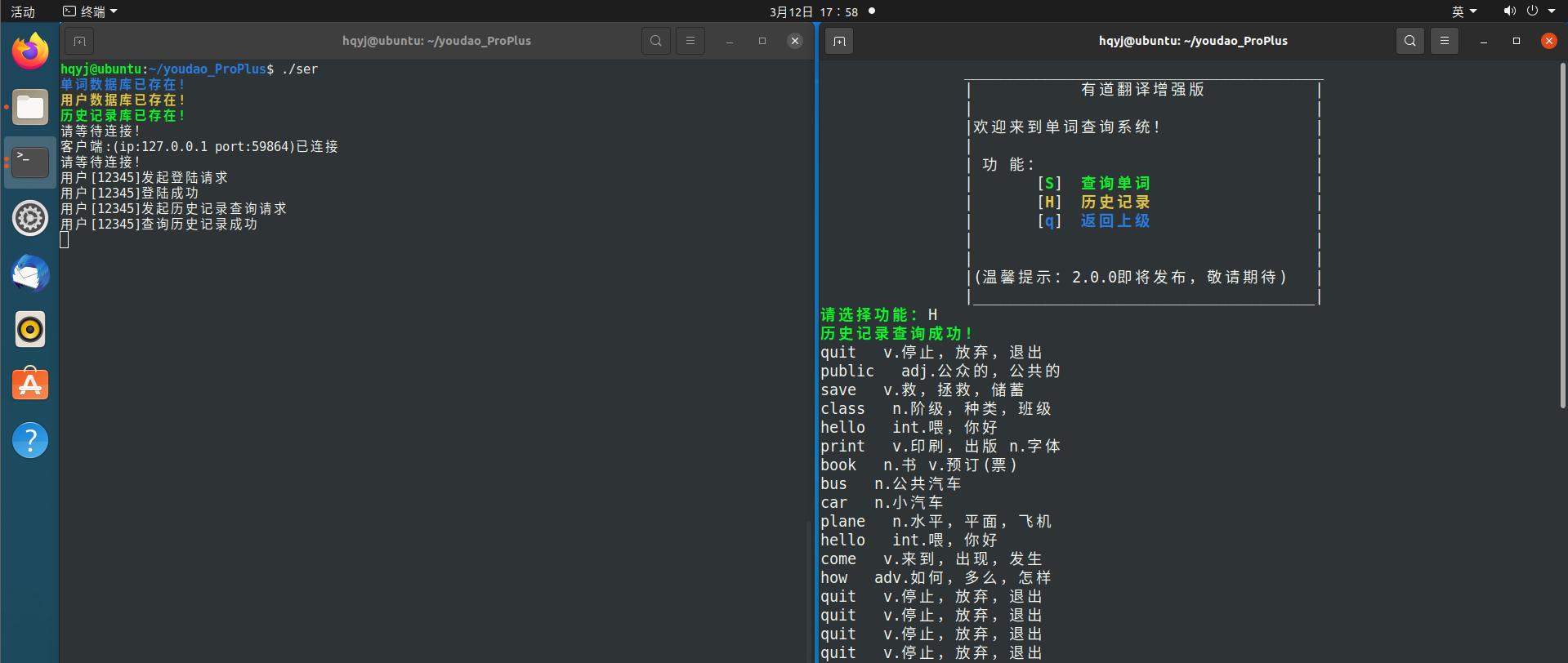Click the 请选择功能: H prompt line
This screenshot has width=1568, height=663.
click(x=879, y=314)
